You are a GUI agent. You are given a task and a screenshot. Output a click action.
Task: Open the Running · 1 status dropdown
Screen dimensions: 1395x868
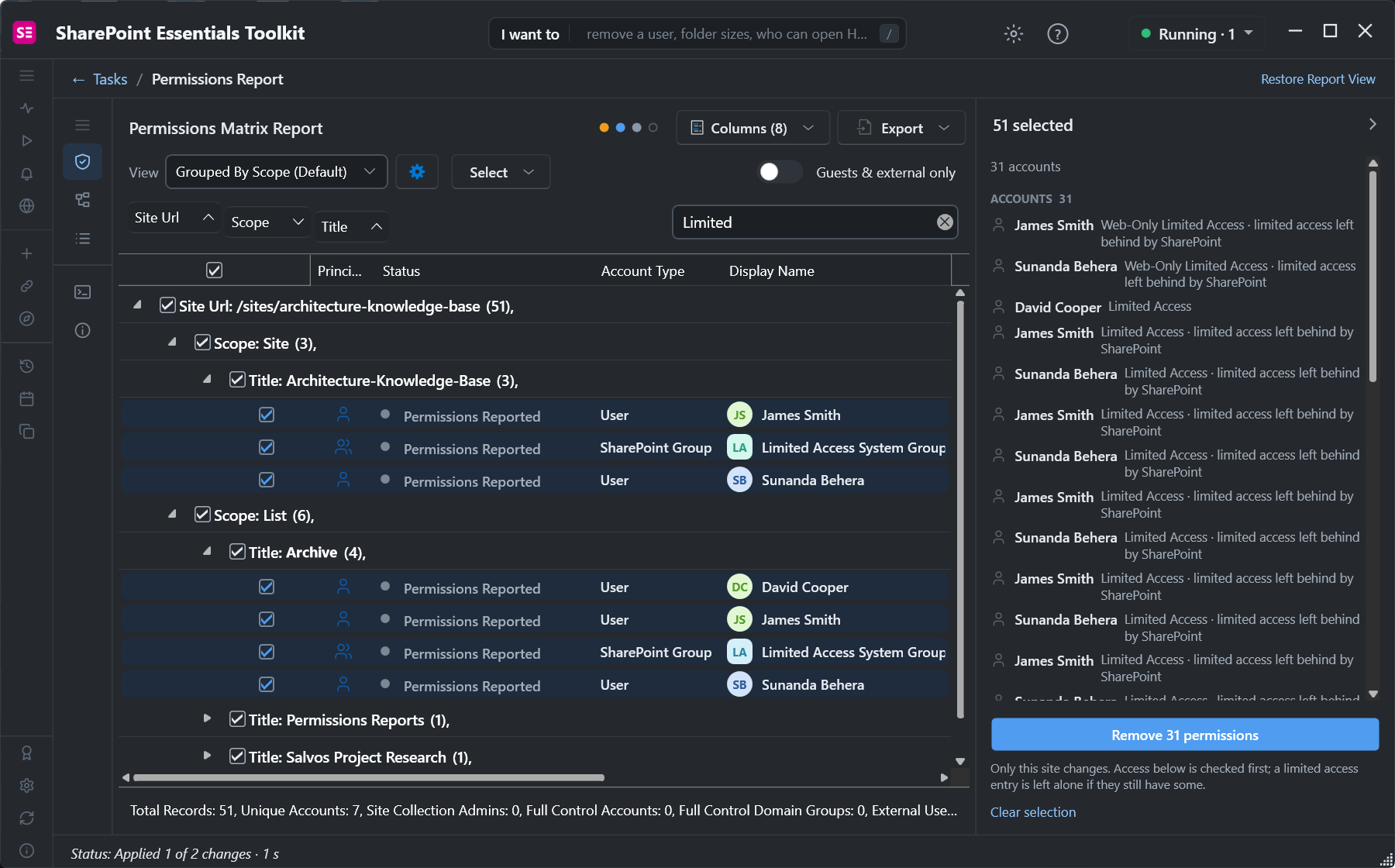[1197, 34]
